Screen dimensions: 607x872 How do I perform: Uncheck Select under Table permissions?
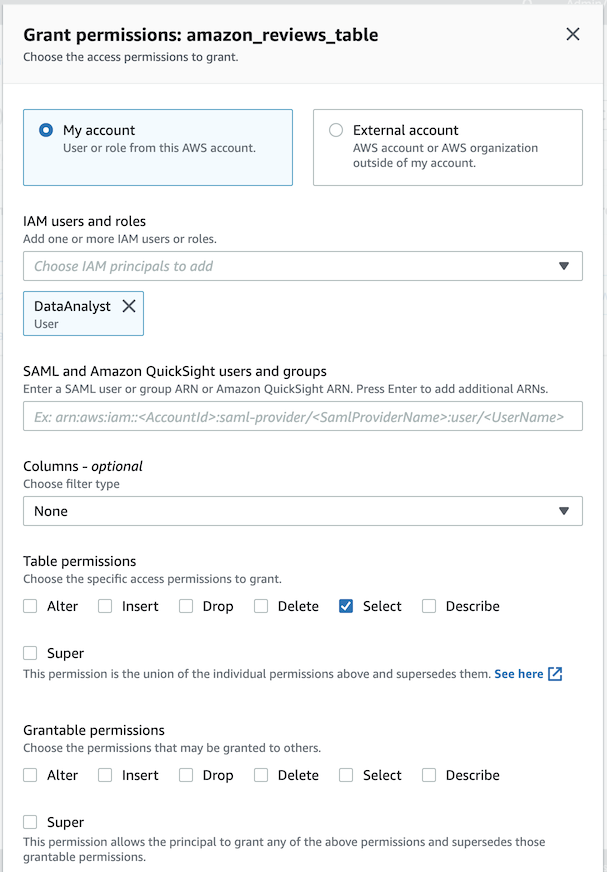[x=346, y=606]
